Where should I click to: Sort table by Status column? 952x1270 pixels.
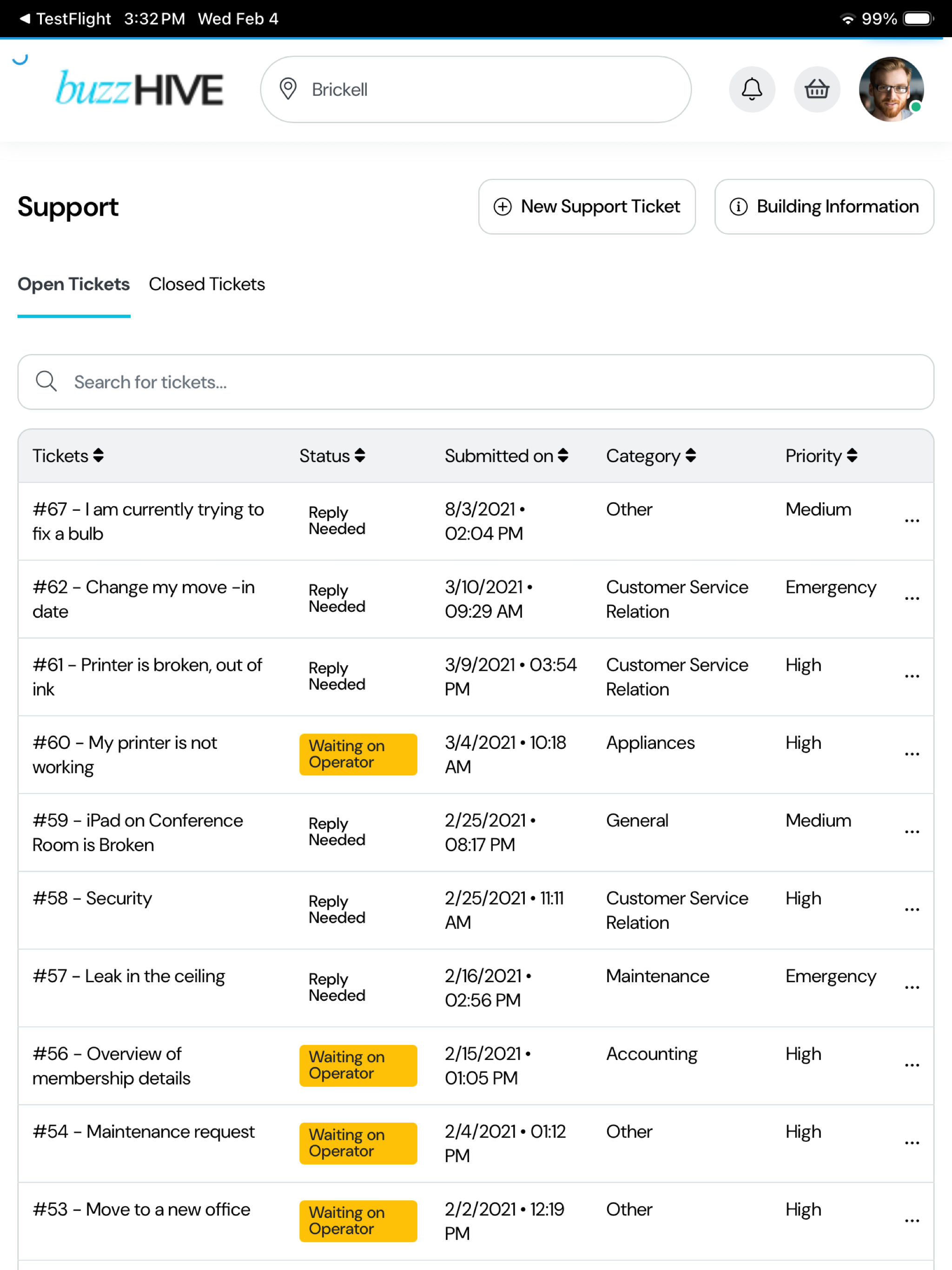pos(332,455)
